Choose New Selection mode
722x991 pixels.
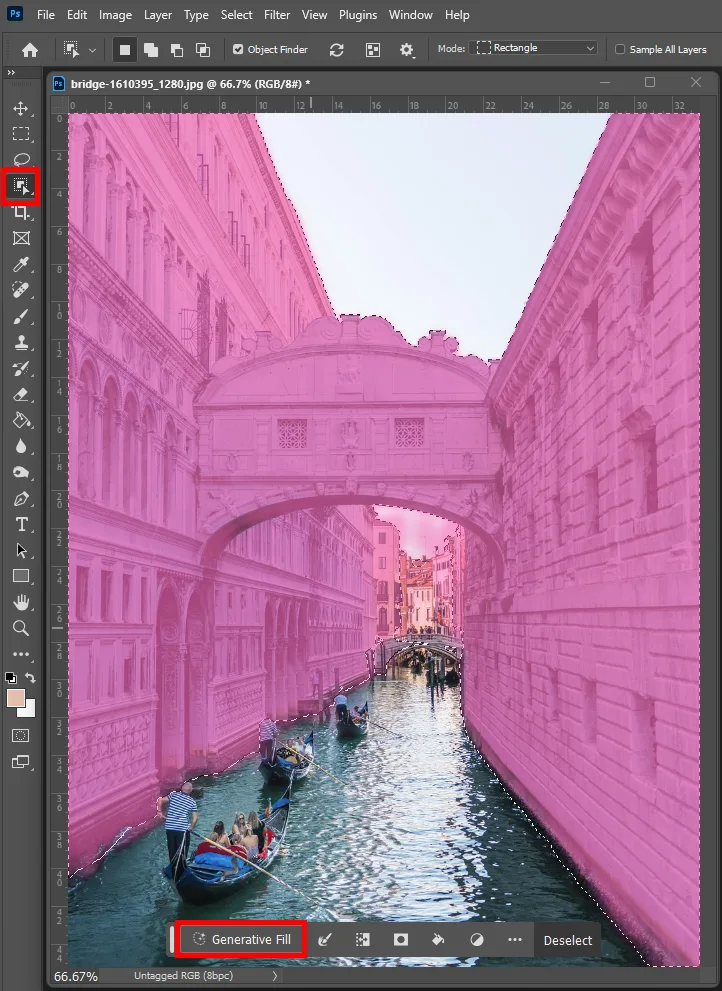(x=125, y=50)
